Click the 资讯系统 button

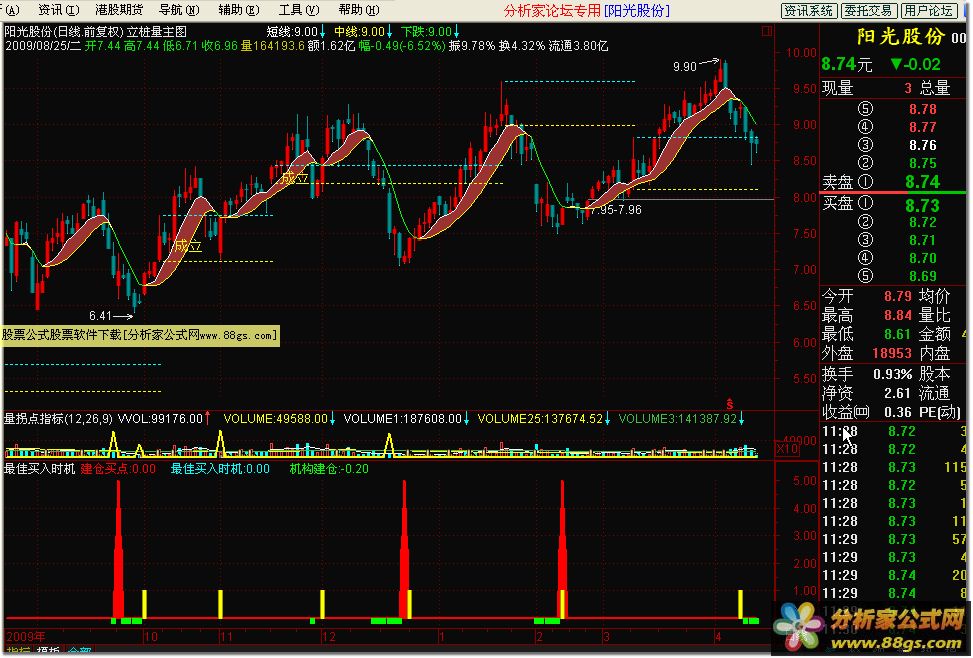point(809,11)
